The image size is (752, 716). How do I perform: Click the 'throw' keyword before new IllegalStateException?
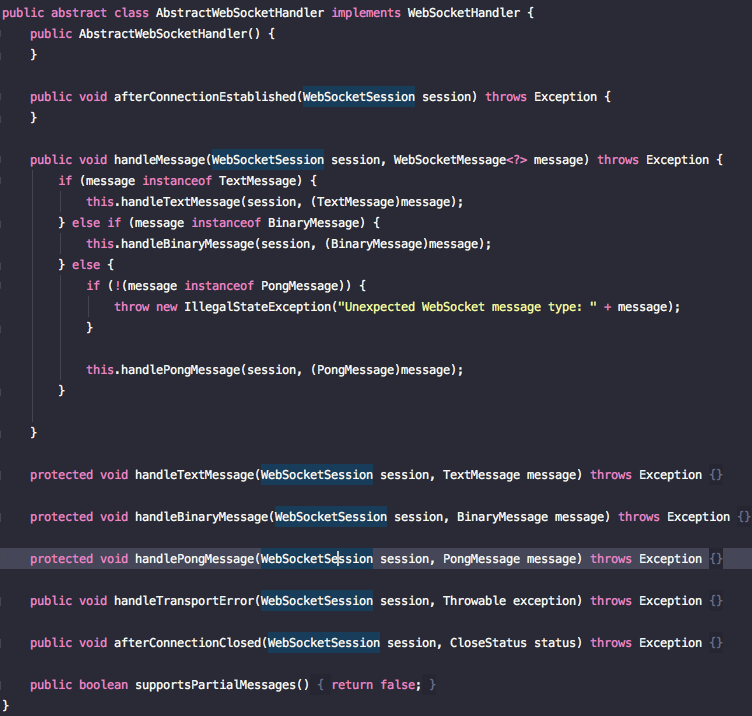(x=131, y=307)
